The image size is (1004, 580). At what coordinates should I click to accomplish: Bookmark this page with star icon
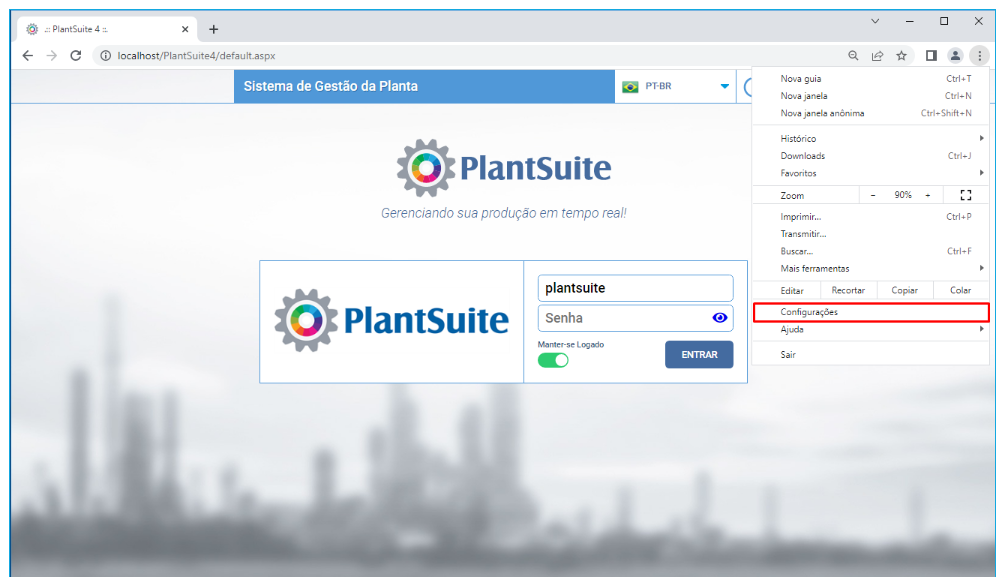902,56
